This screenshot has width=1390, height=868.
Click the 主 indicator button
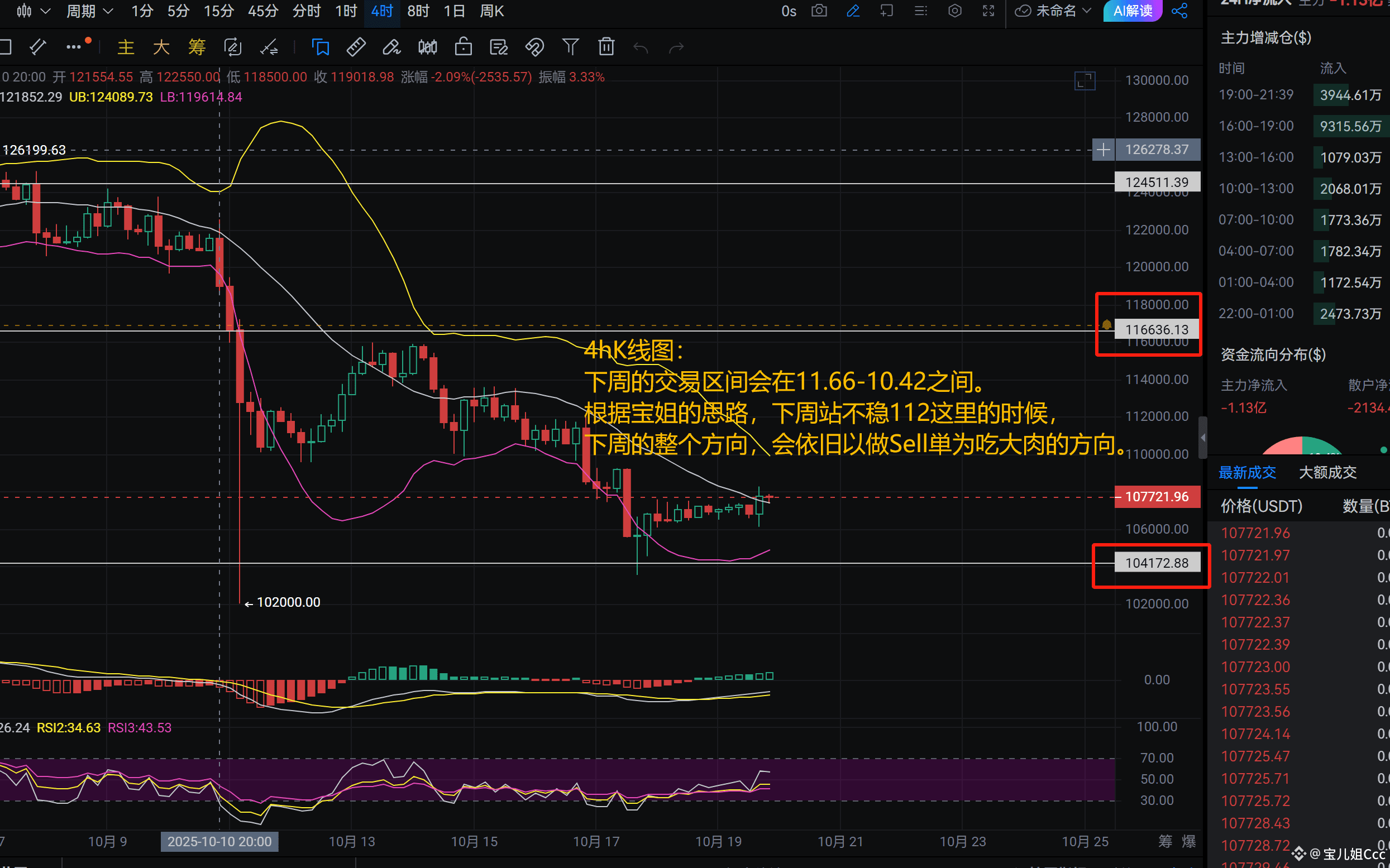tap(126, 47)
